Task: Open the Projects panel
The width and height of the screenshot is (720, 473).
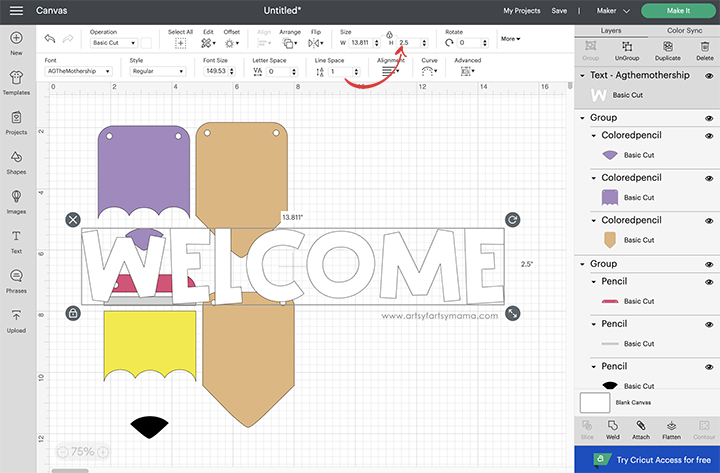Action: click(x=16, y=123)
